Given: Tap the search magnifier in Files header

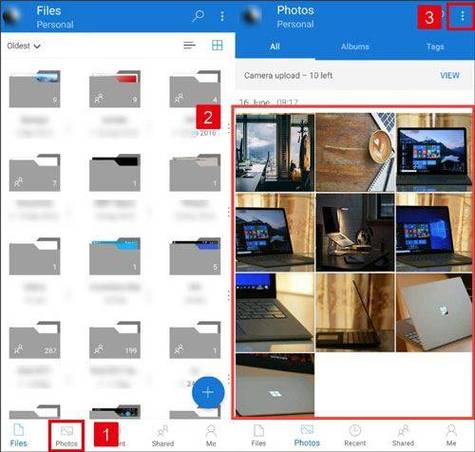Looking at the screenshot, I should [198, 16].
